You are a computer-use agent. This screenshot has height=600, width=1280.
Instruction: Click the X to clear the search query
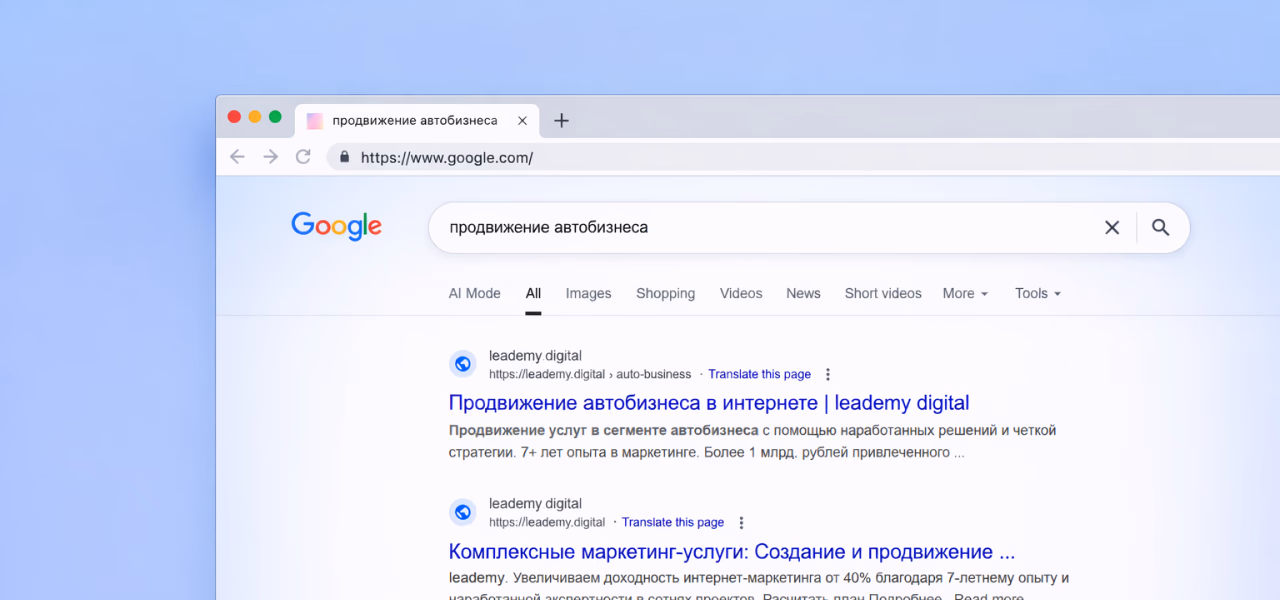point(1112,227)
